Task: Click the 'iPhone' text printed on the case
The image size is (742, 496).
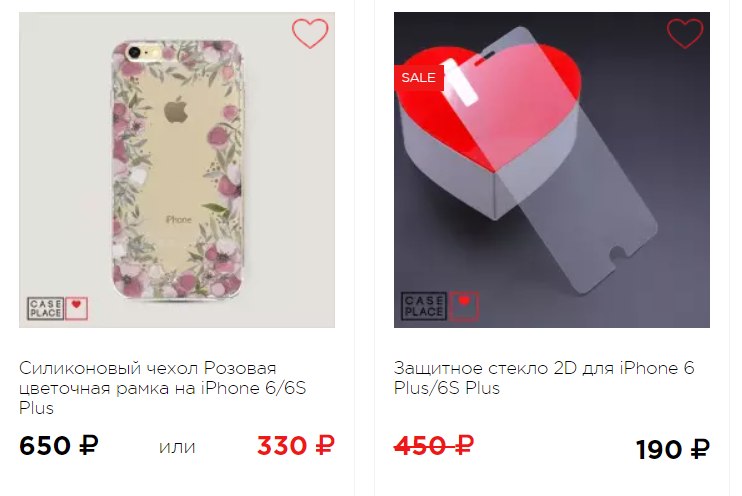Action: (179, 220)
